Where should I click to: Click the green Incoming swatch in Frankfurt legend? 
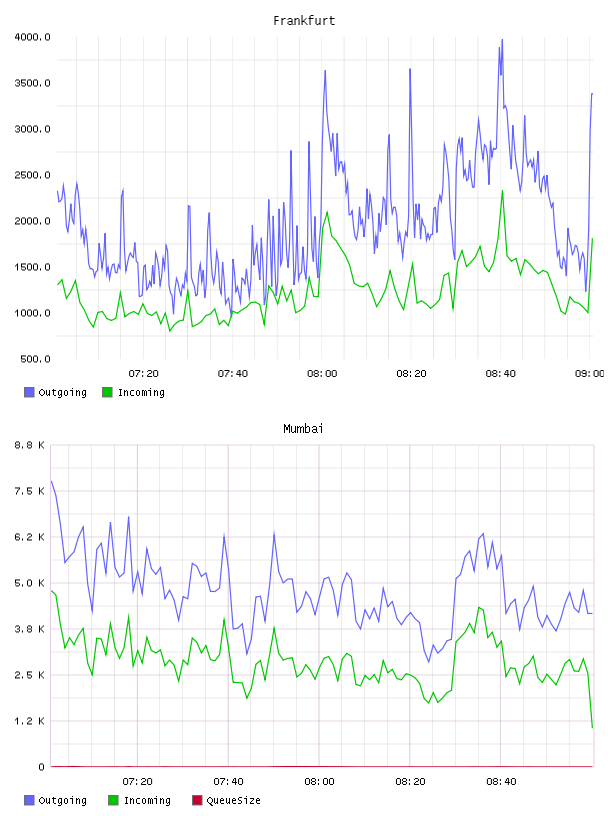click(107, 392)
